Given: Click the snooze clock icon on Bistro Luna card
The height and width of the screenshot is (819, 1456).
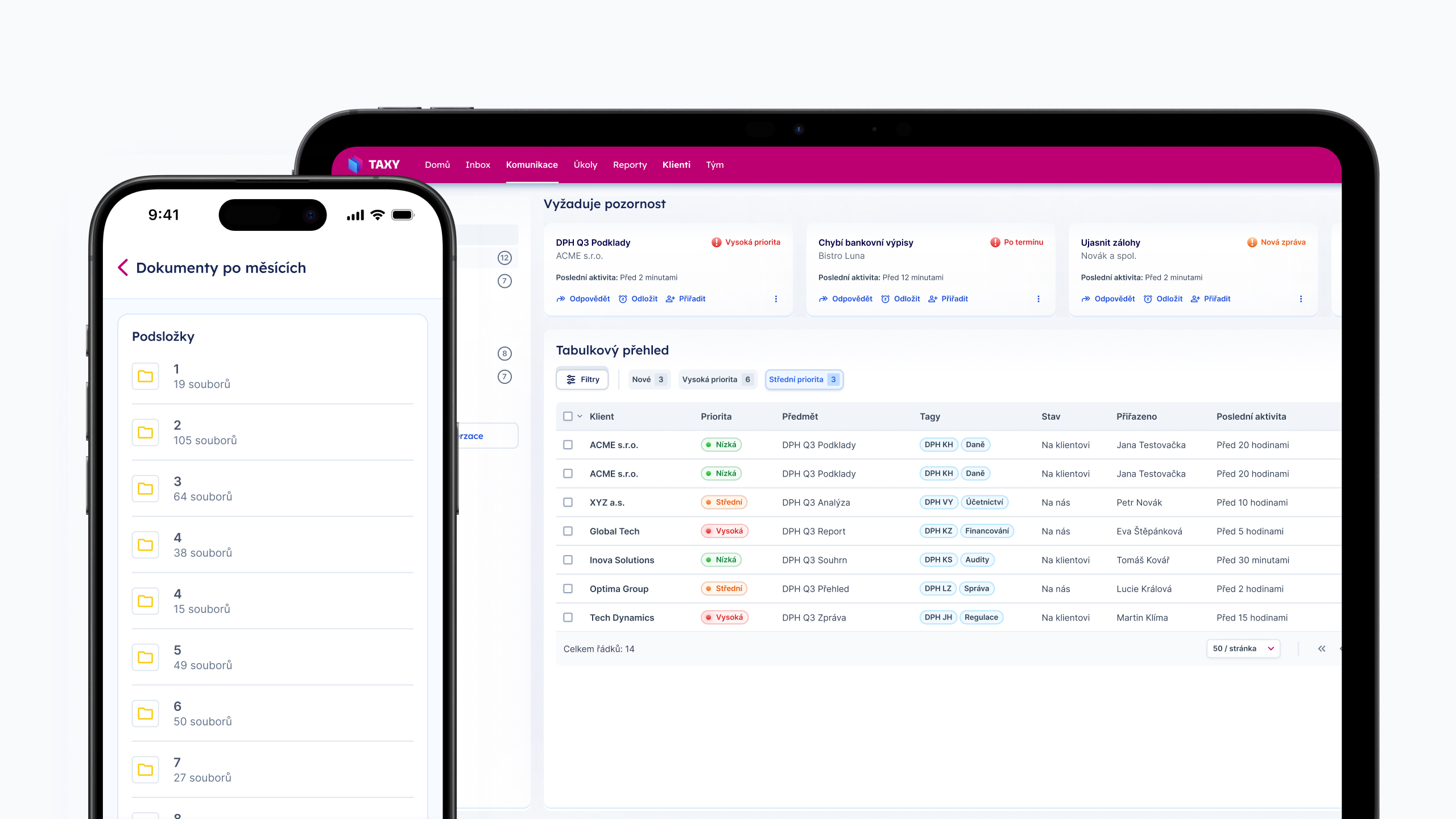Looking at the screenshot, I should (885, 299).
